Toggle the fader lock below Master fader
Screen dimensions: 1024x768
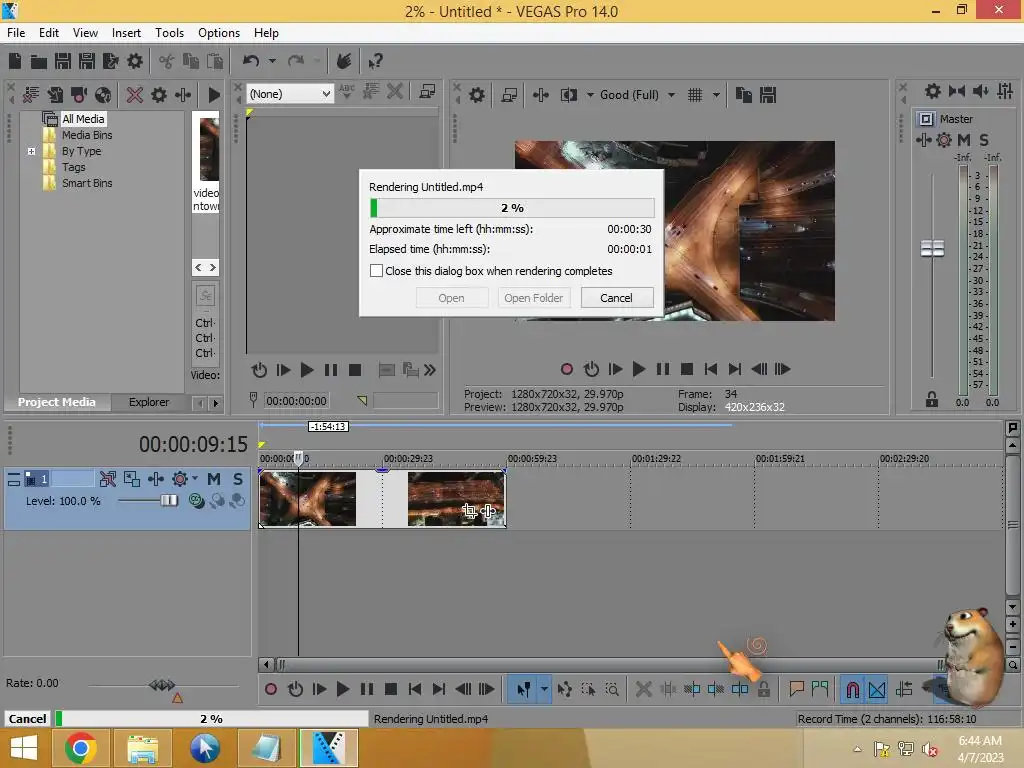tap(932, 399)
